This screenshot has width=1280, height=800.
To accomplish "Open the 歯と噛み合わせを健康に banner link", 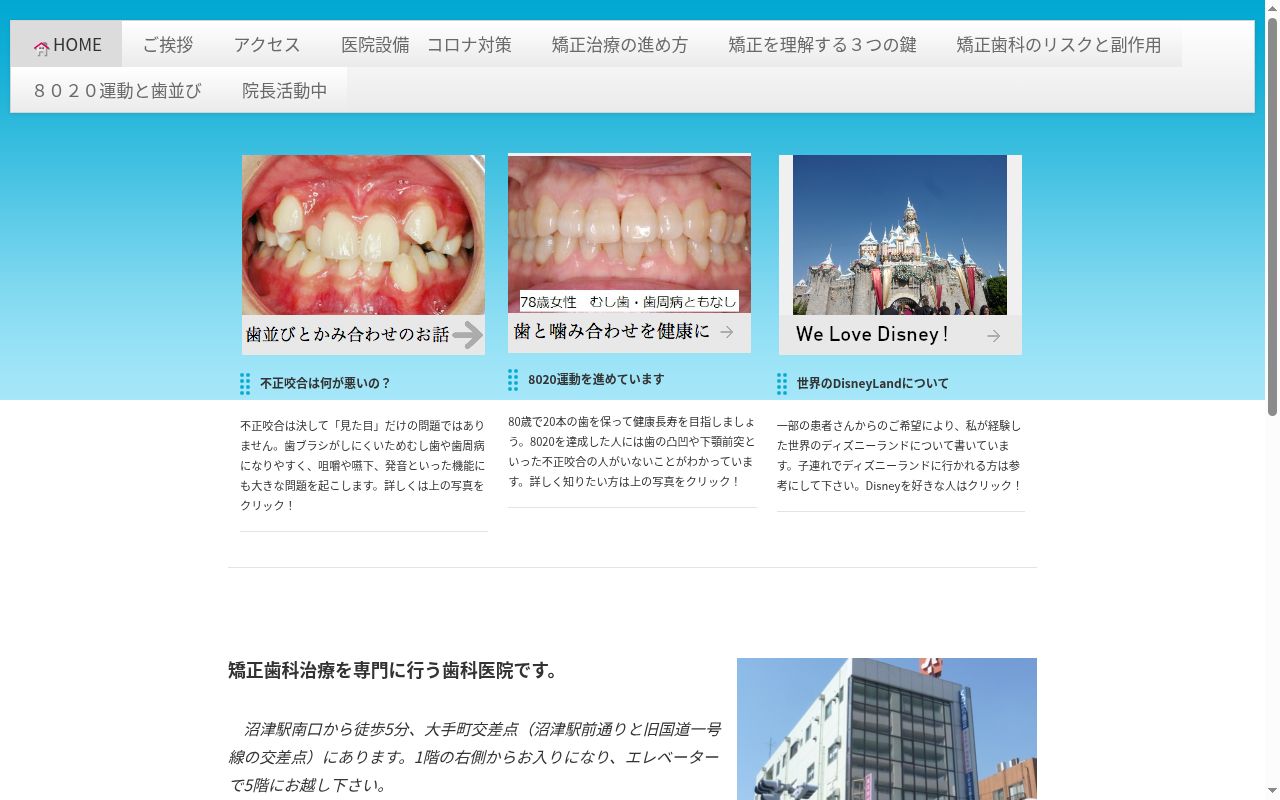I will pyautogui.click(x=629, y=332).
